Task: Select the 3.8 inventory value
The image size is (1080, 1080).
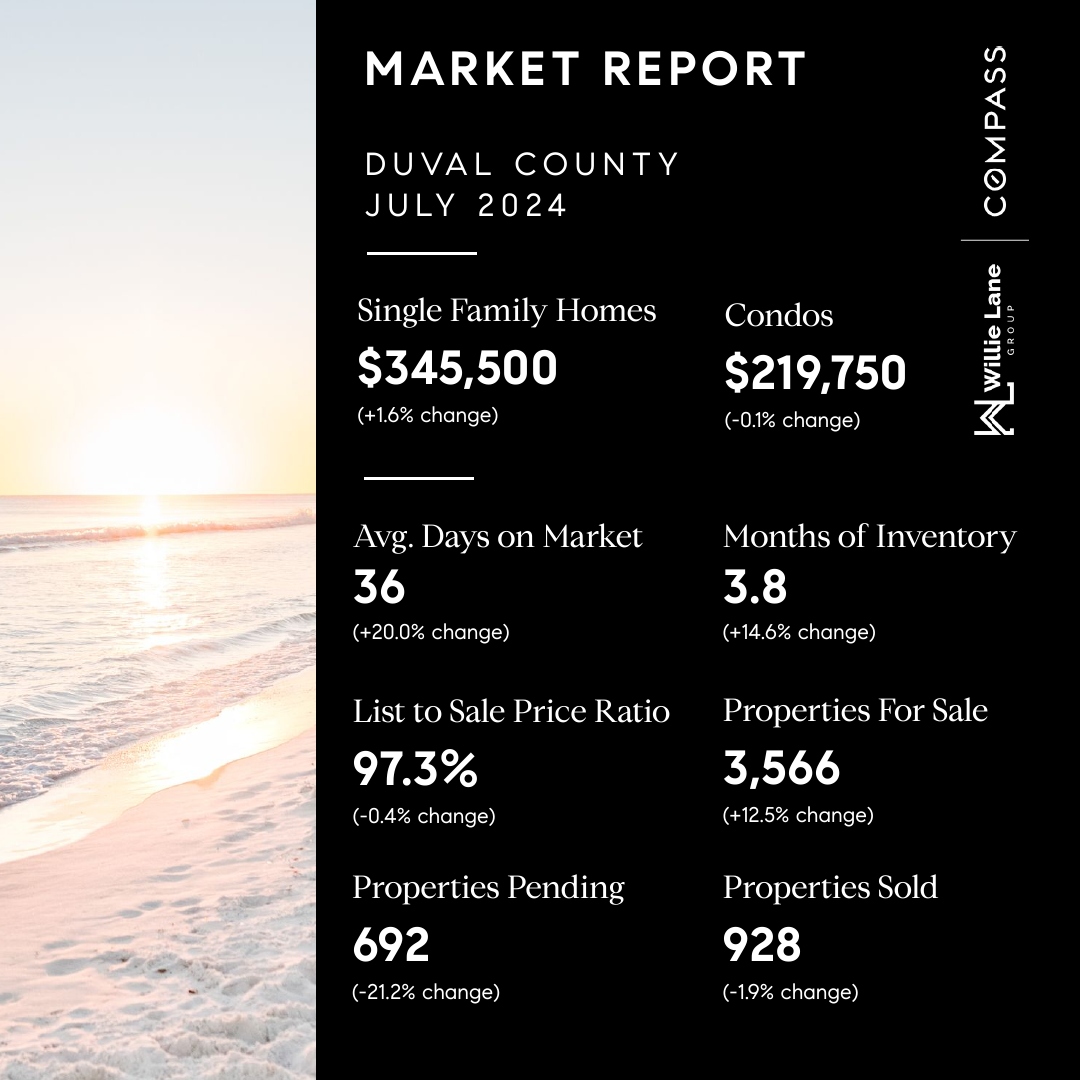Action: pyautogui.click(x=755, y=588)
